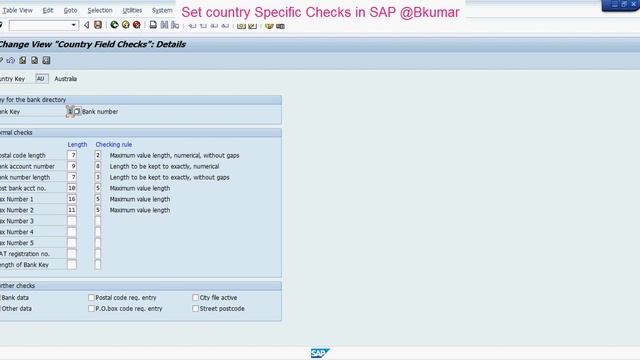Click empty Tax Number 5 length field
Screen dimensions: 640x360
72,243
